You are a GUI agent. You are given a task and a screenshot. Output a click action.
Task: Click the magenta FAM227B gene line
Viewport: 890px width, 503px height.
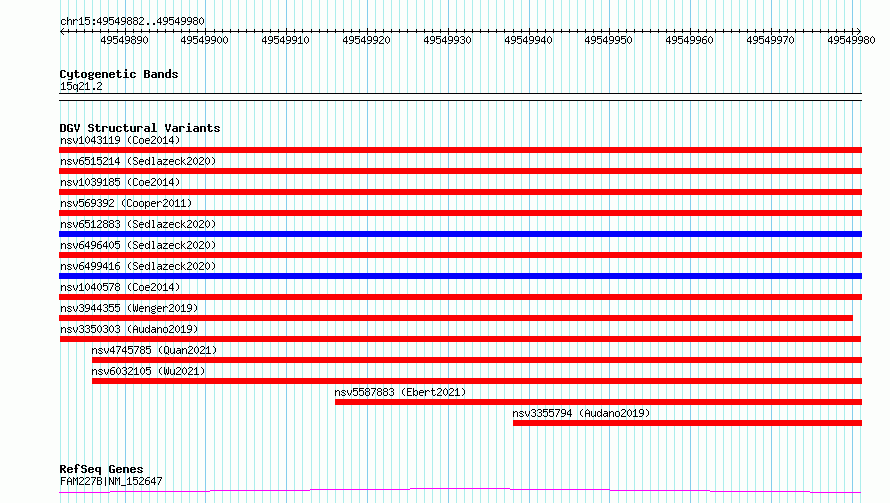point(460,490)
